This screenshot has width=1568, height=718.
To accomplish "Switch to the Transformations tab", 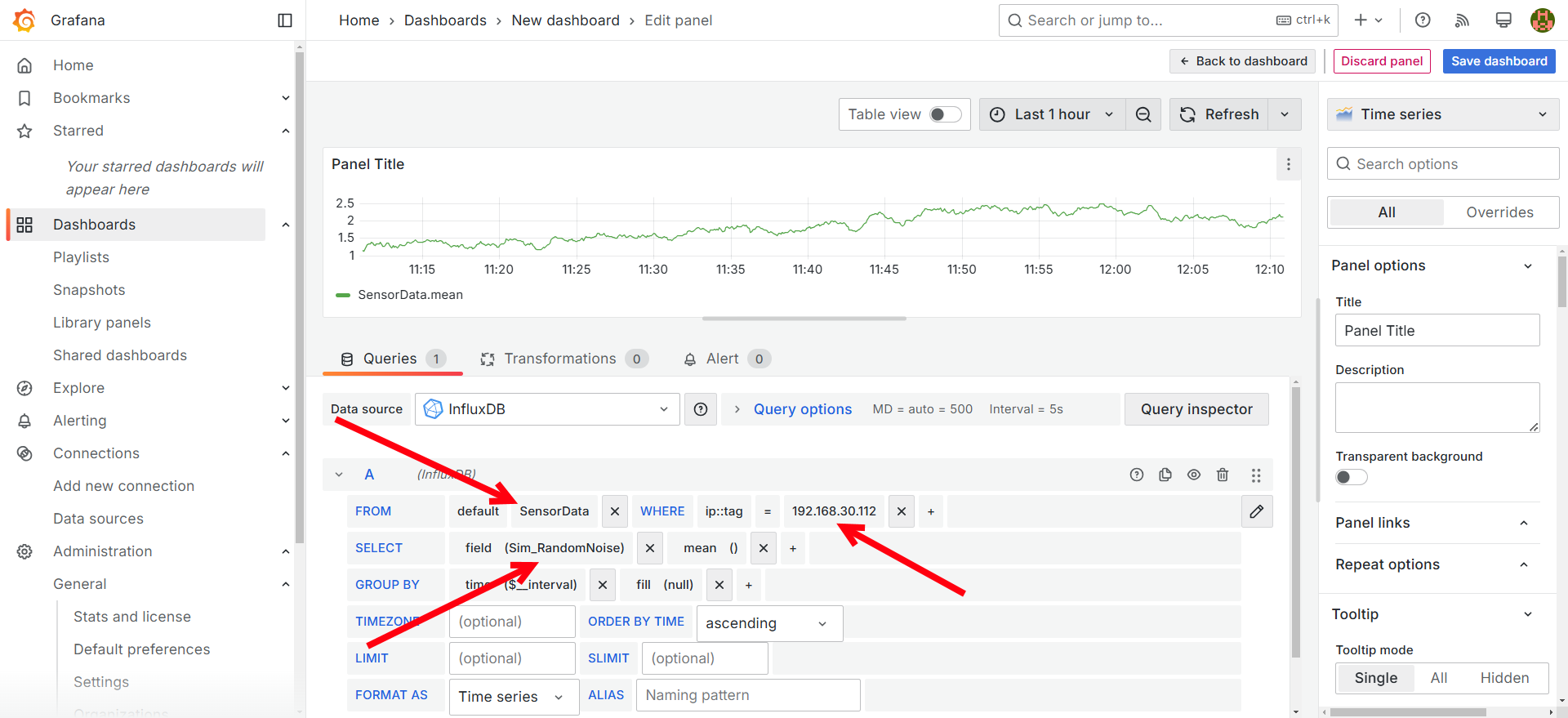I will click(559, 359).
